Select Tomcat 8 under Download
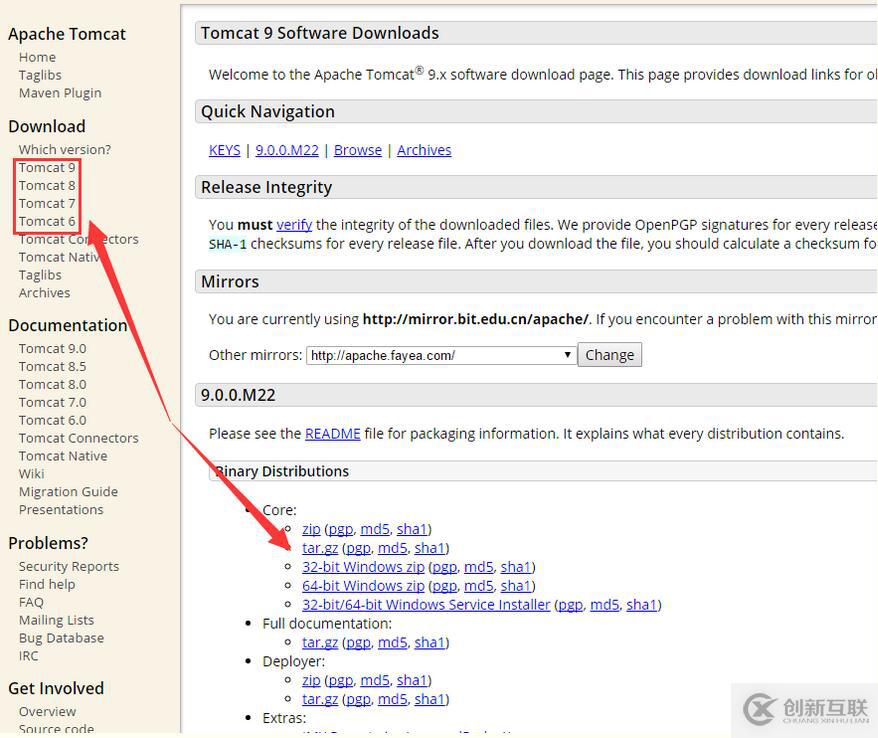Screen dimensions: 878x738 point(46,185)
